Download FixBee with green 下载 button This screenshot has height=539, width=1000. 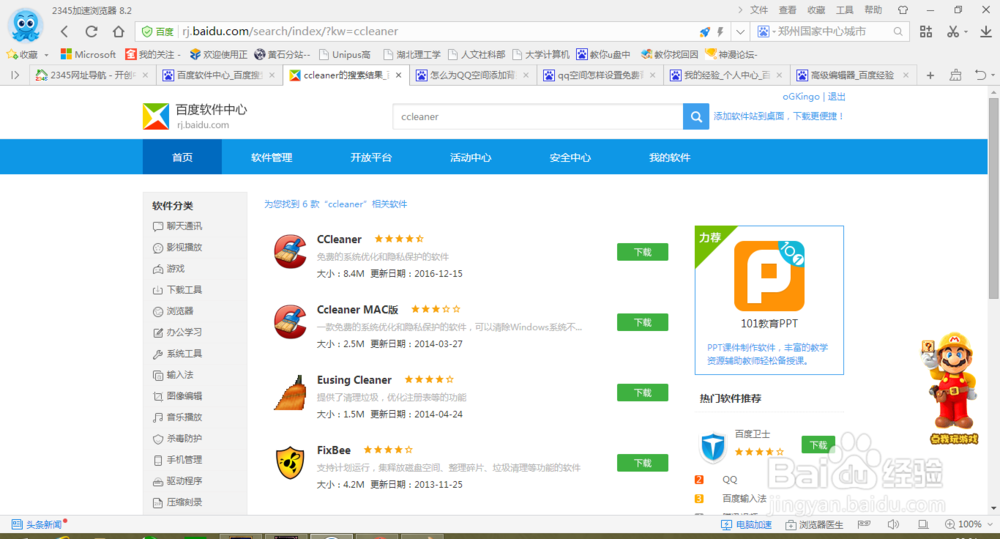point(642,463)
